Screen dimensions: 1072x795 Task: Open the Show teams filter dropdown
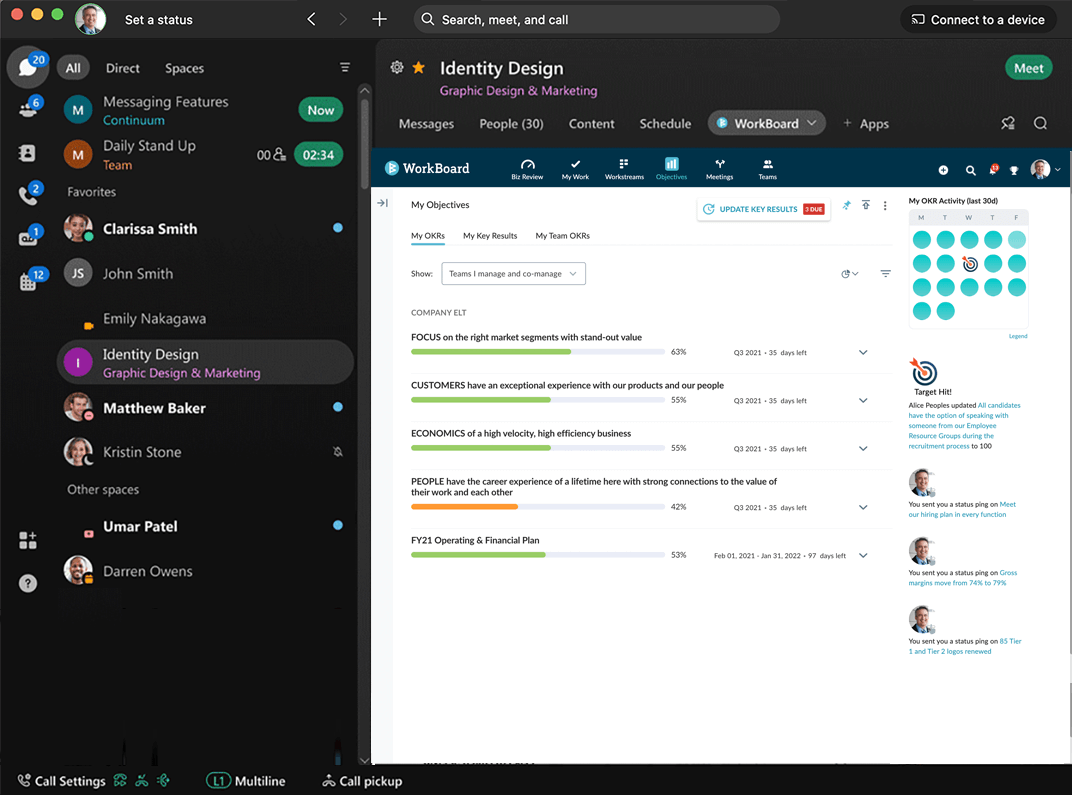pyautogui.click(x=513, y=273)
